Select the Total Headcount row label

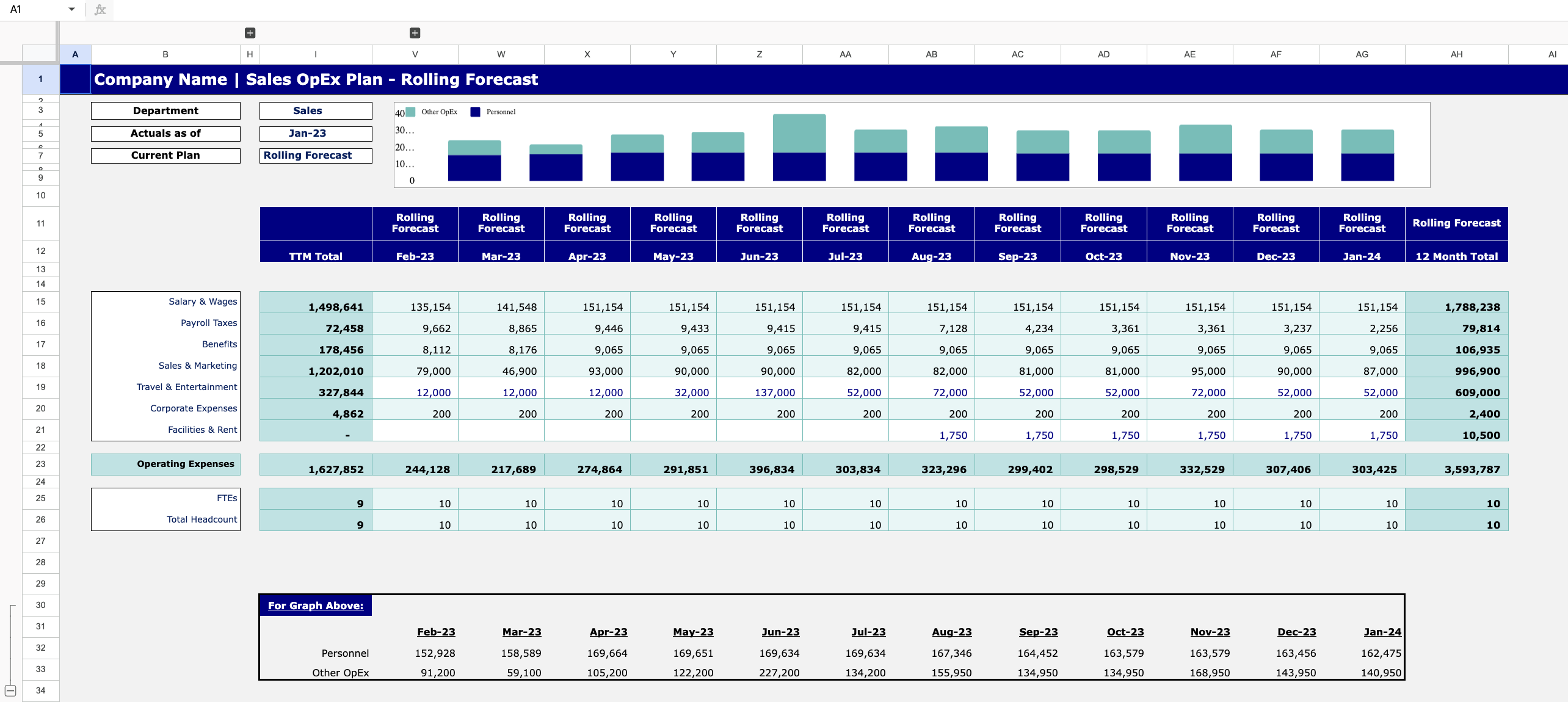[201, 519]
